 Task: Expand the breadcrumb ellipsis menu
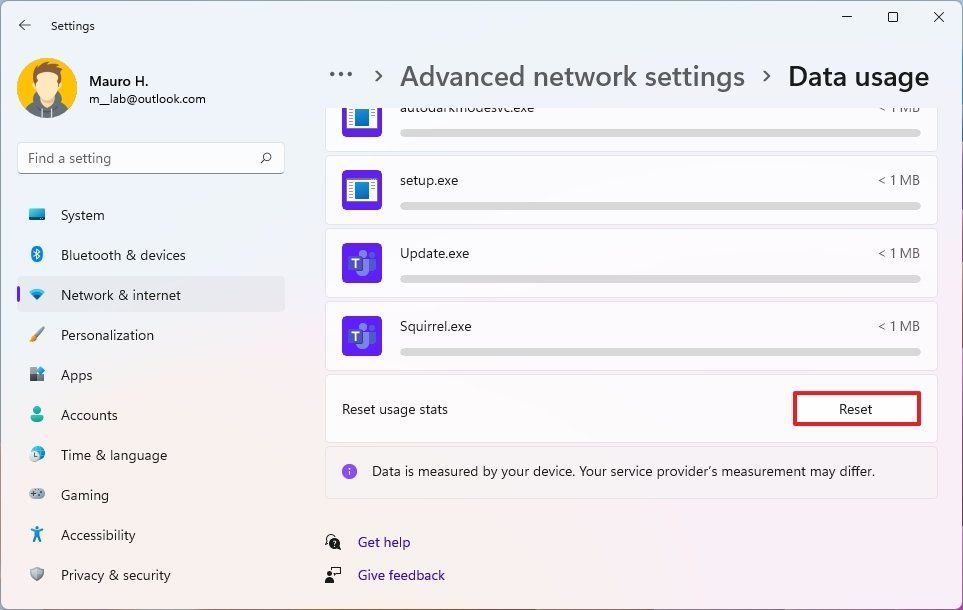pos(340,74)
